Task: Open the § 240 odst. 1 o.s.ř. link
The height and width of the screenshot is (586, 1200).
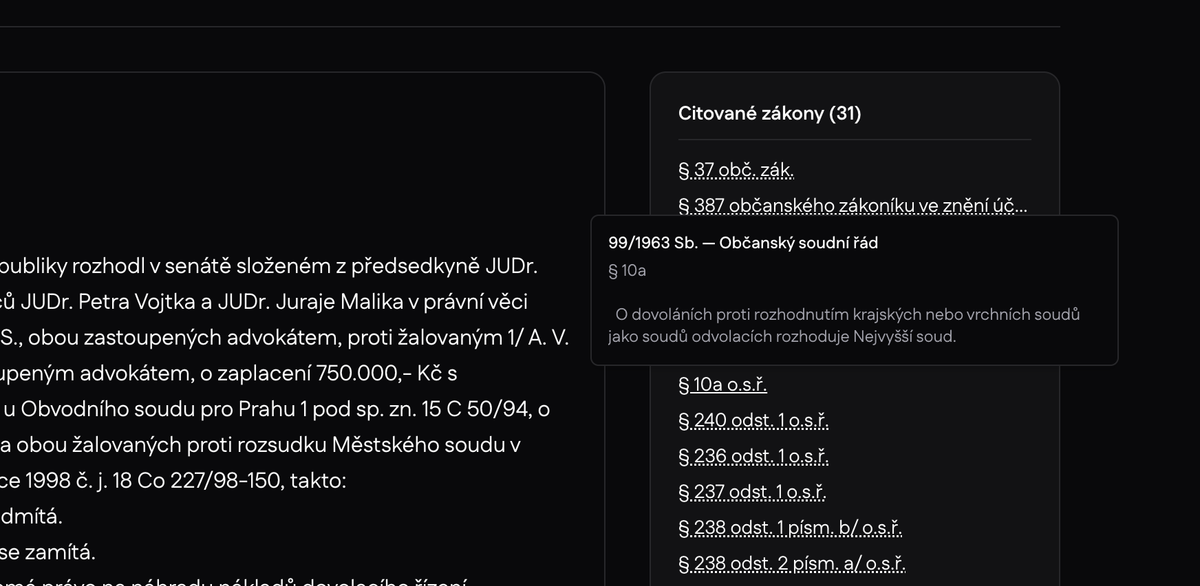Action: coord(753,420)
